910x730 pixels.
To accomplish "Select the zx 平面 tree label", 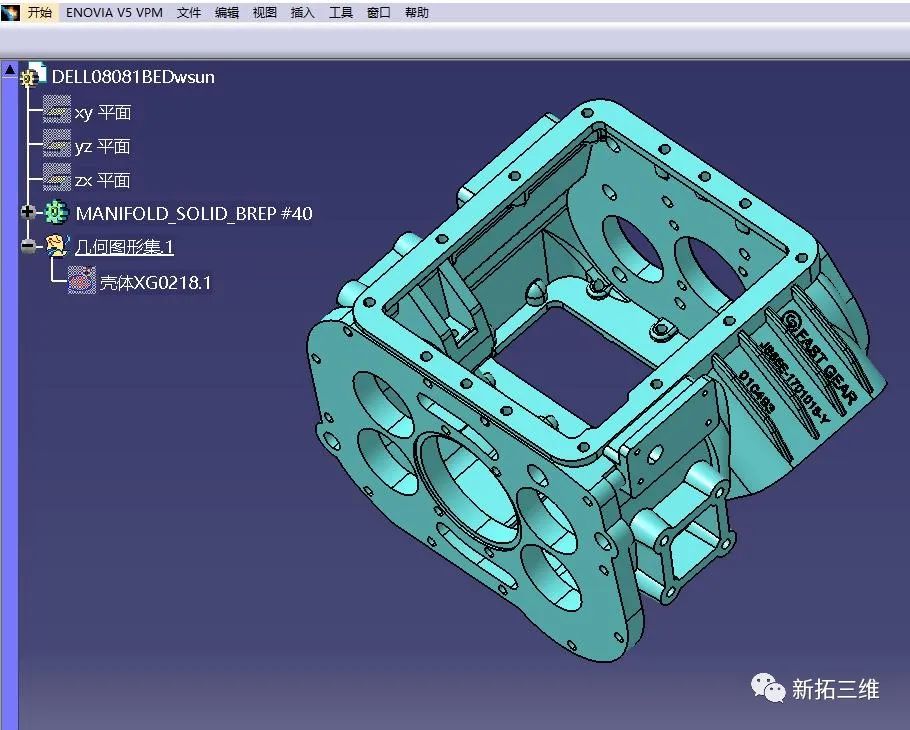I will [x=102, y=180].
